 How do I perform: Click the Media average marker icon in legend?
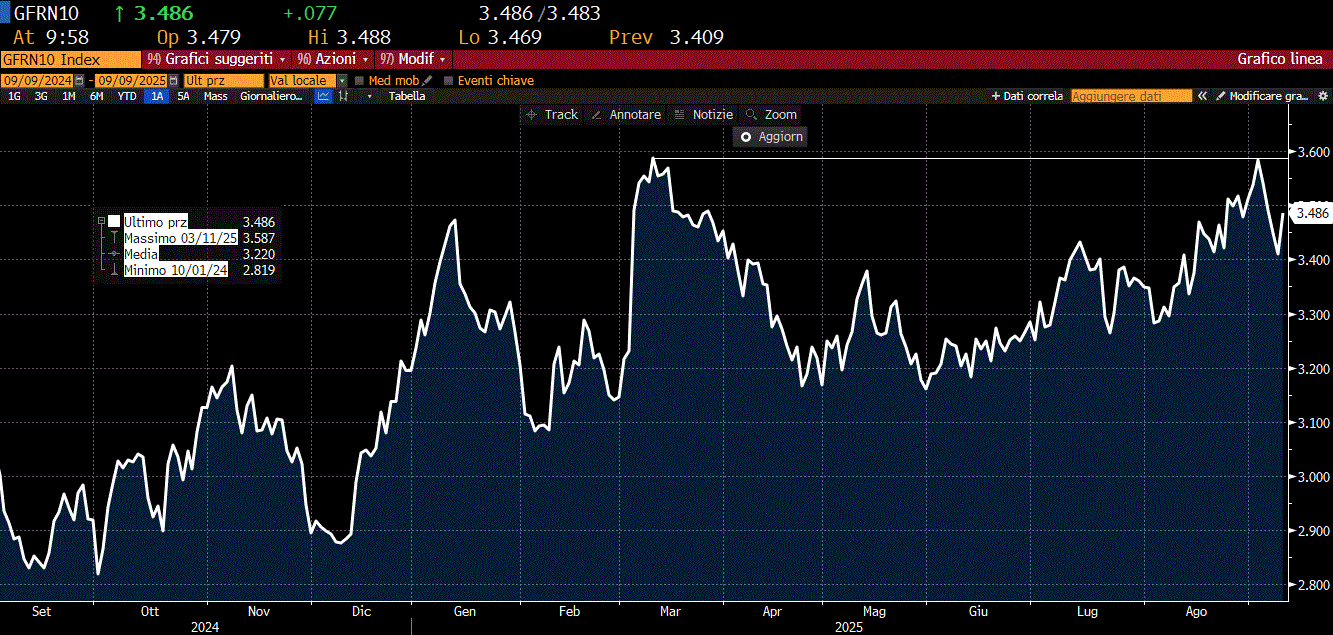(x=115, y=254)
